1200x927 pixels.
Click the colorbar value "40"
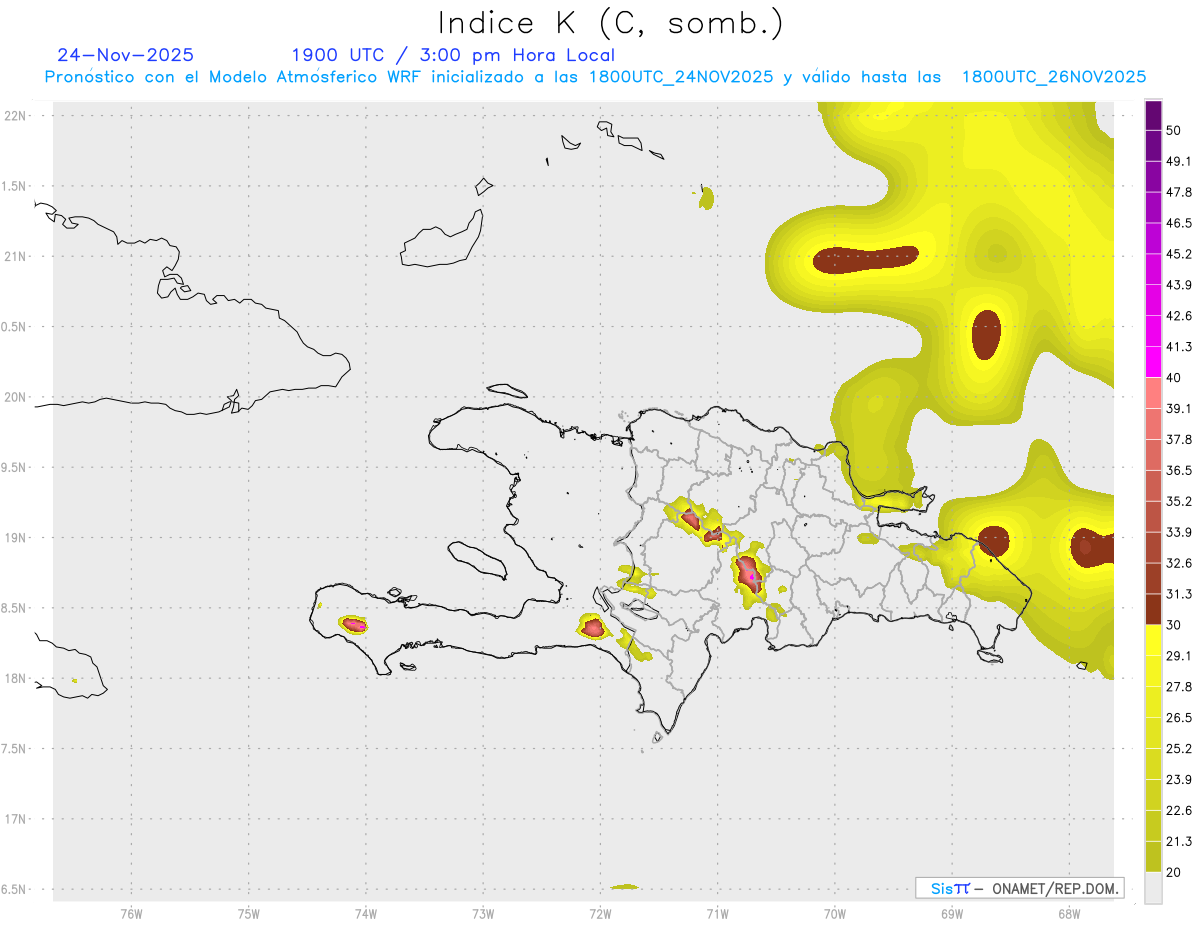(x=1174, y=378)
